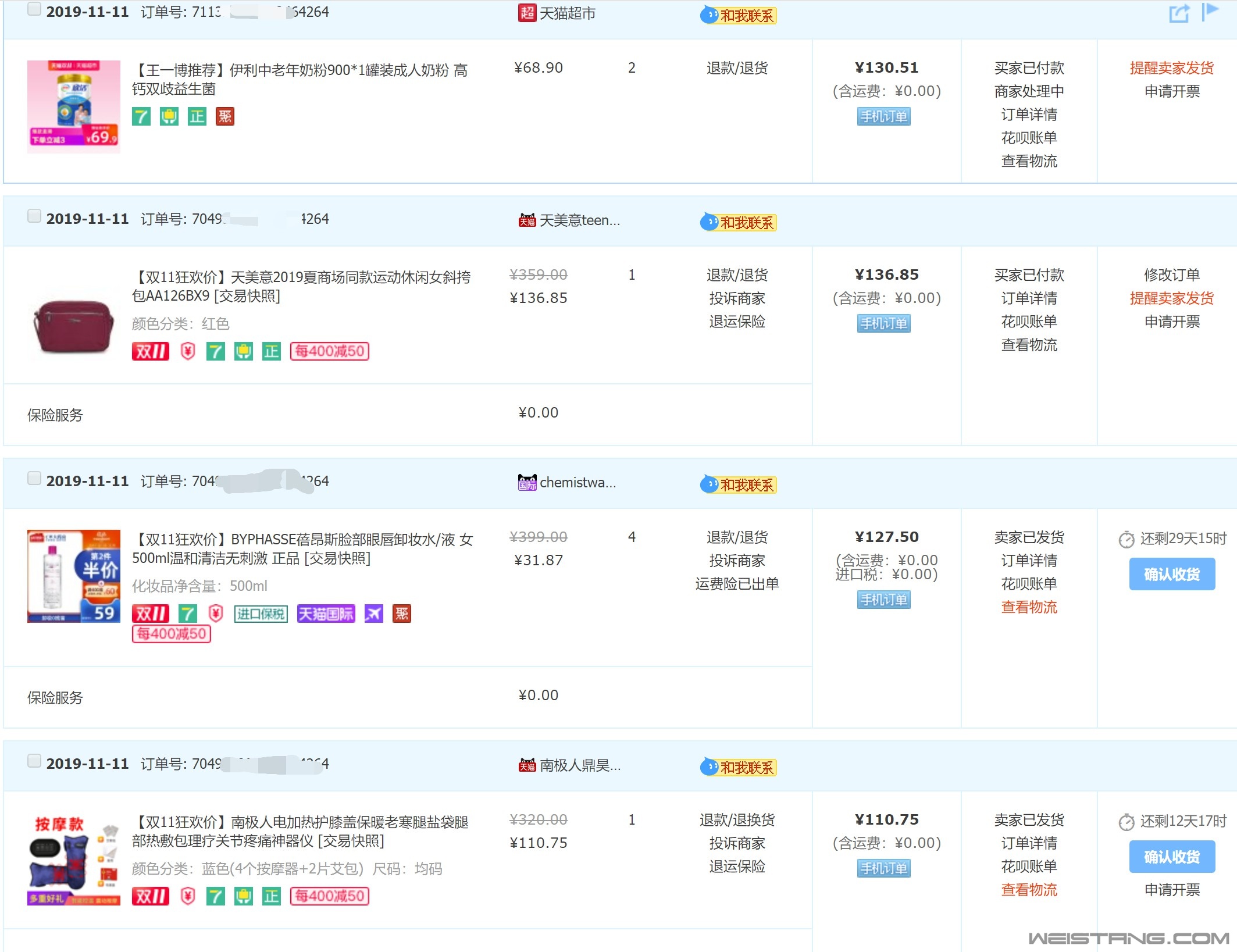Open the 天美意teen... shop name link
Screen dimensions: 1237x952
(580, 220)
